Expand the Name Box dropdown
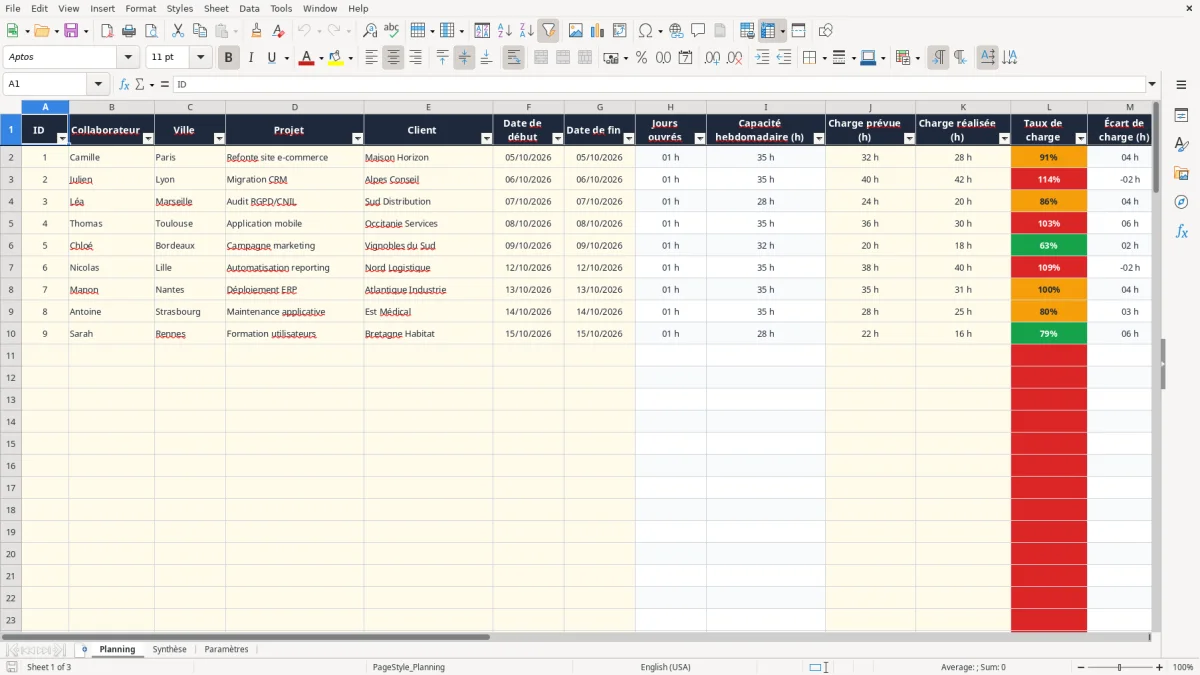Viewport: 1200px width, 675px height. click(98, 85)
